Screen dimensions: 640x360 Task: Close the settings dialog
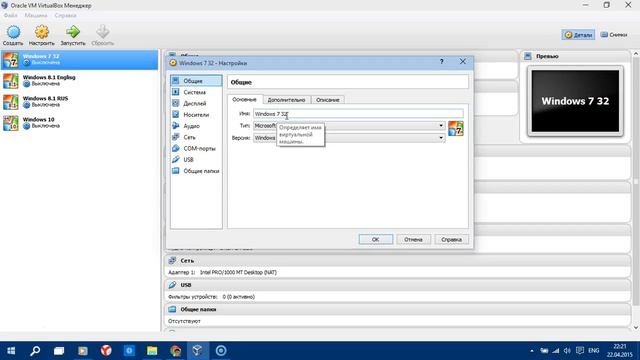[462, 62]
